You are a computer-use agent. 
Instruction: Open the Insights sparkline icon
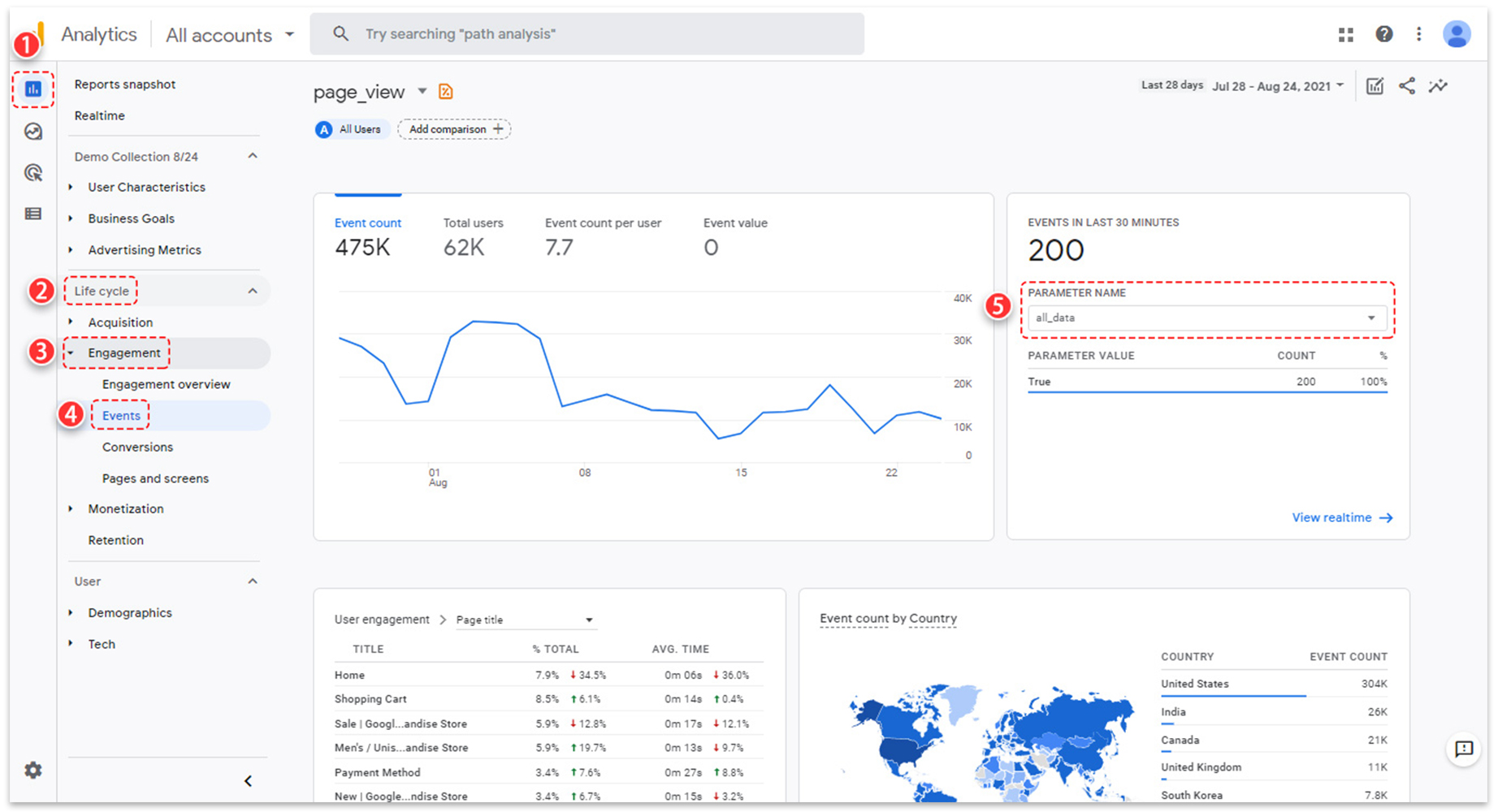(x=1439, y=86)
